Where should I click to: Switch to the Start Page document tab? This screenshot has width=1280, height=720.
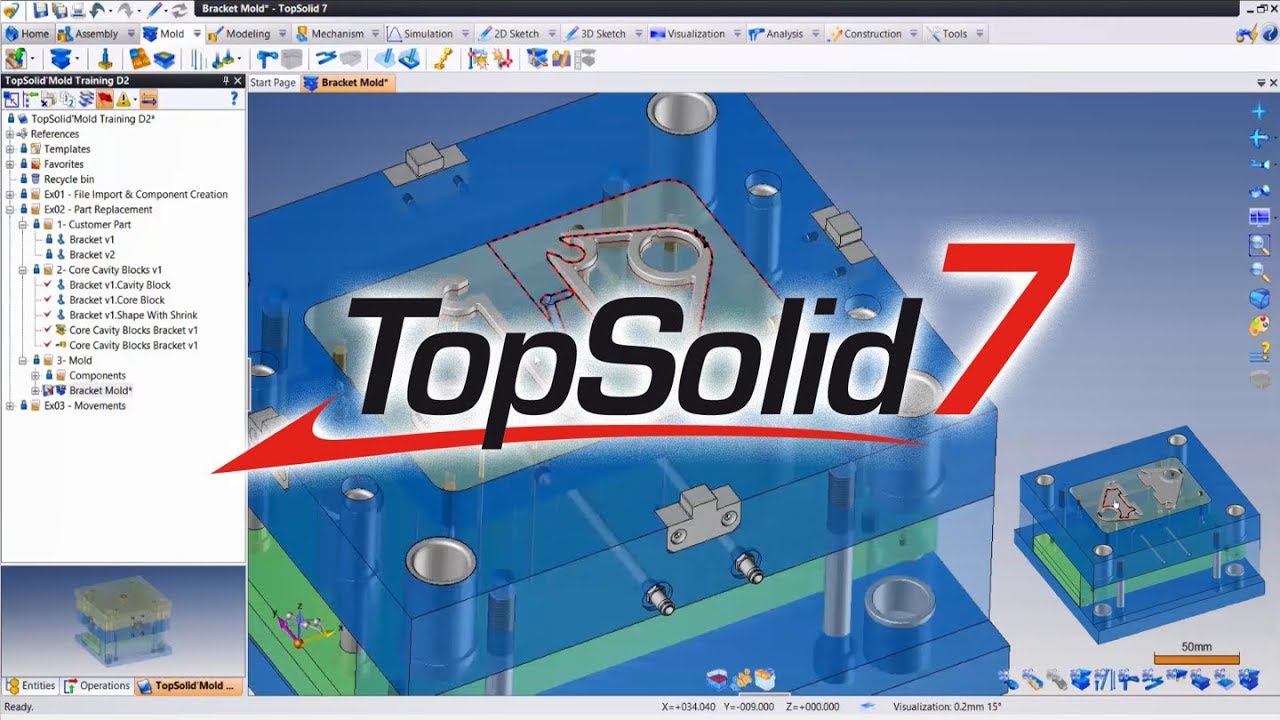[x=273, y=83]
